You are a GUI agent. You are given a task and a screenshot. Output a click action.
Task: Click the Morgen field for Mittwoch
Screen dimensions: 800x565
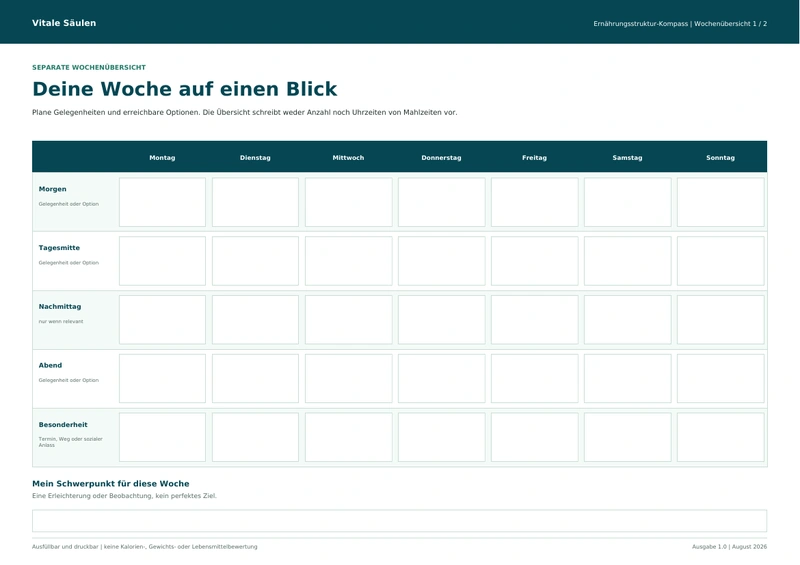348,202
